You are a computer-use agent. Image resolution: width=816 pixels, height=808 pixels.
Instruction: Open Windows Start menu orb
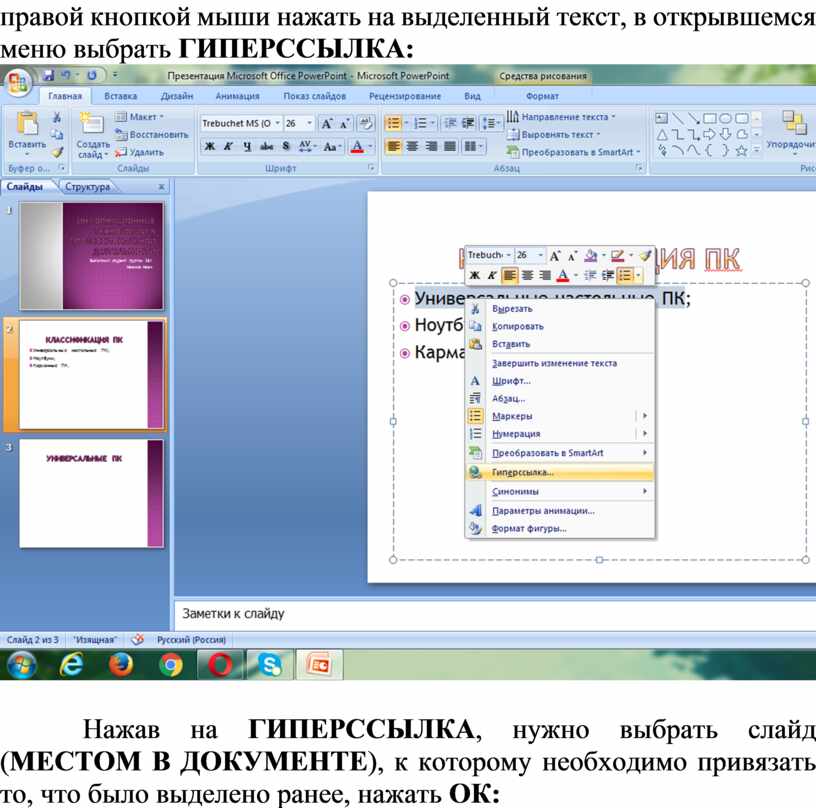21,664
